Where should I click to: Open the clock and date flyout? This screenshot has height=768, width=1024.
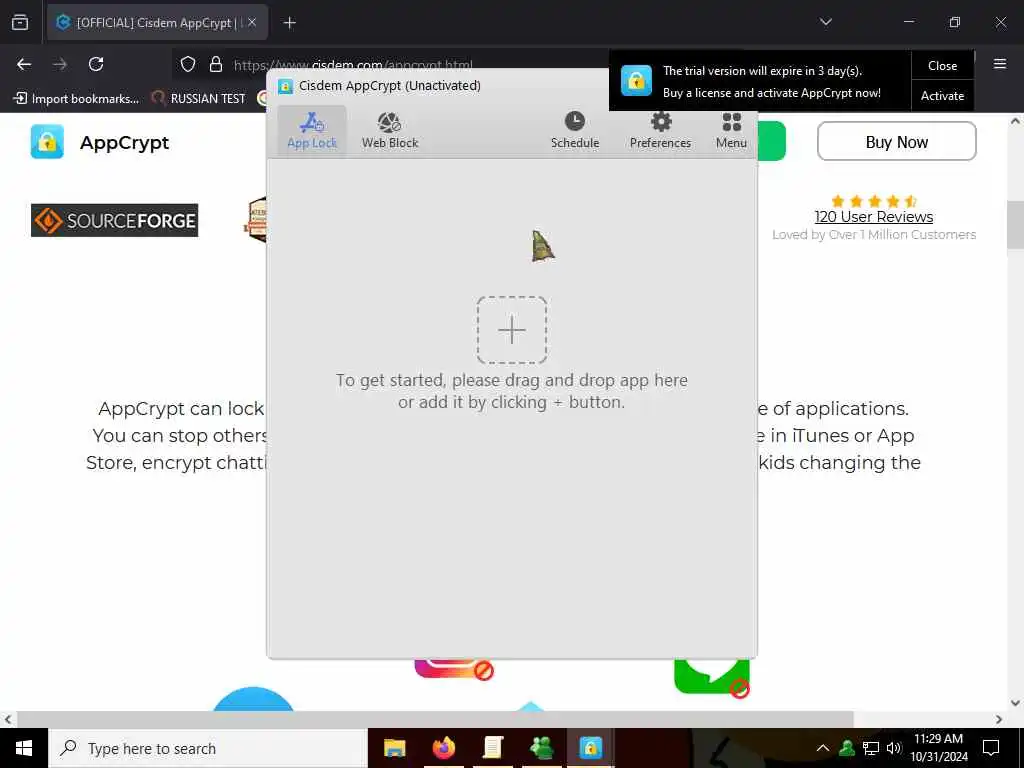point(938,748)
